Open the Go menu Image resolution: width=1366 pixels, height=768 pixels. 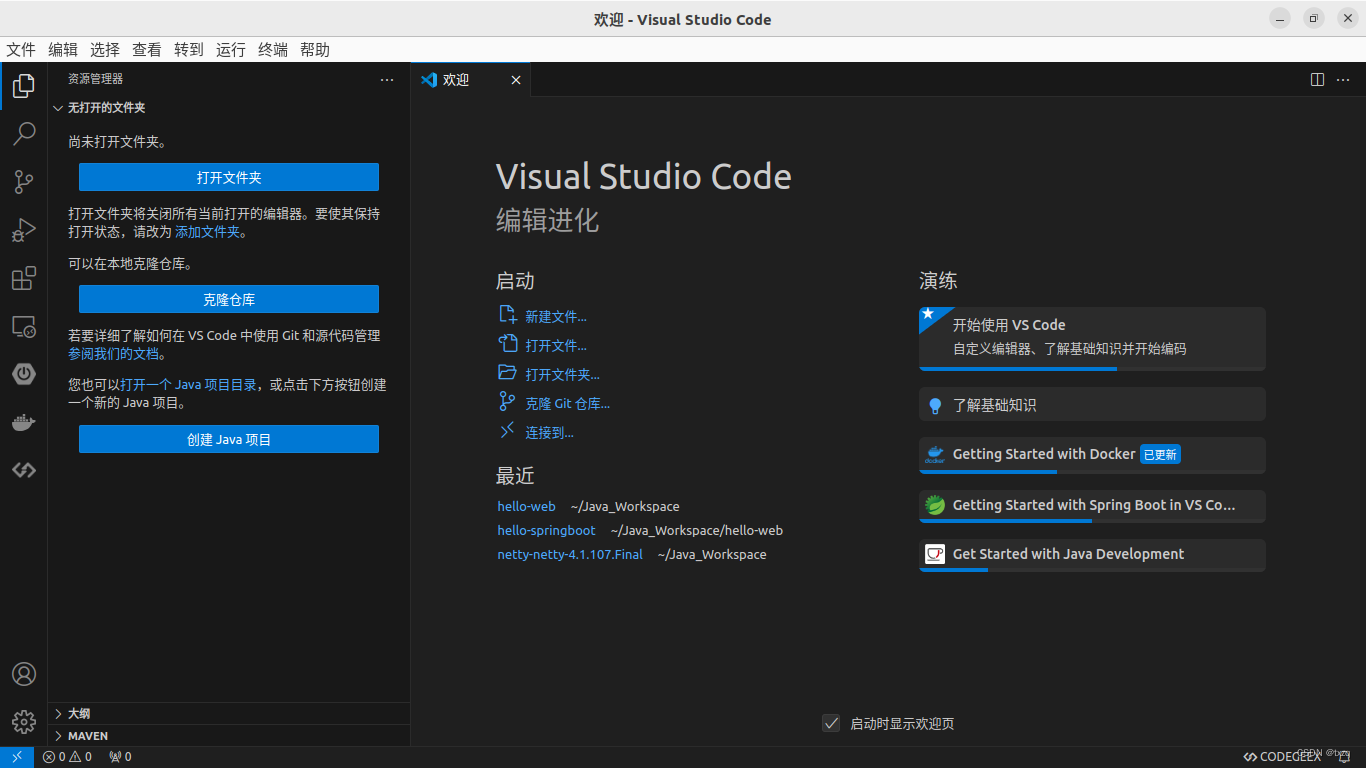(x=189, y=50)
